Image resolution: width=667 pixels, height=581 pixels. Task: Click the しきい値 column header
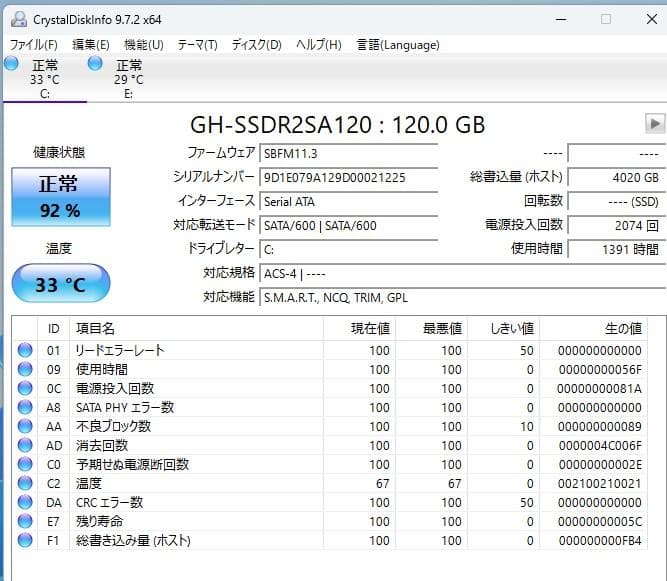[x=503, y=328]
